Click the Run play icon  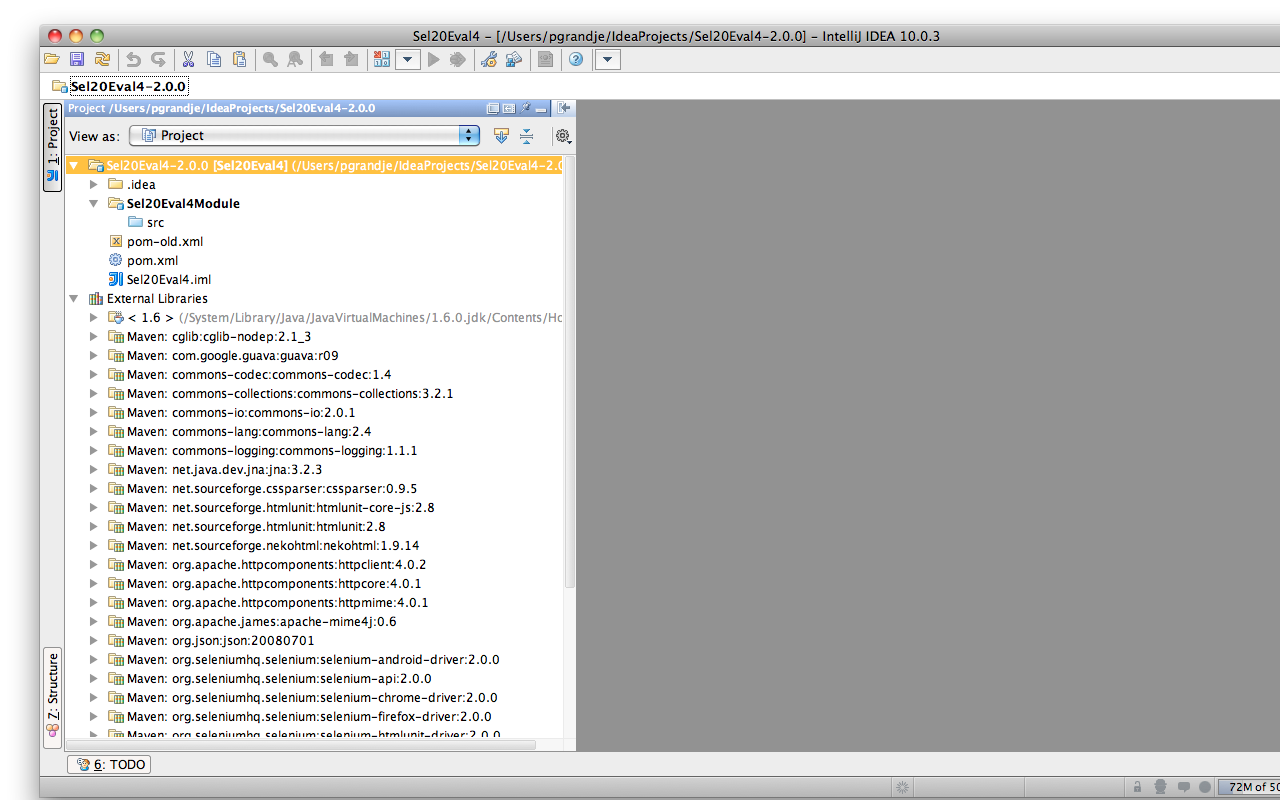pyautogui.click(x=433, y=60)
